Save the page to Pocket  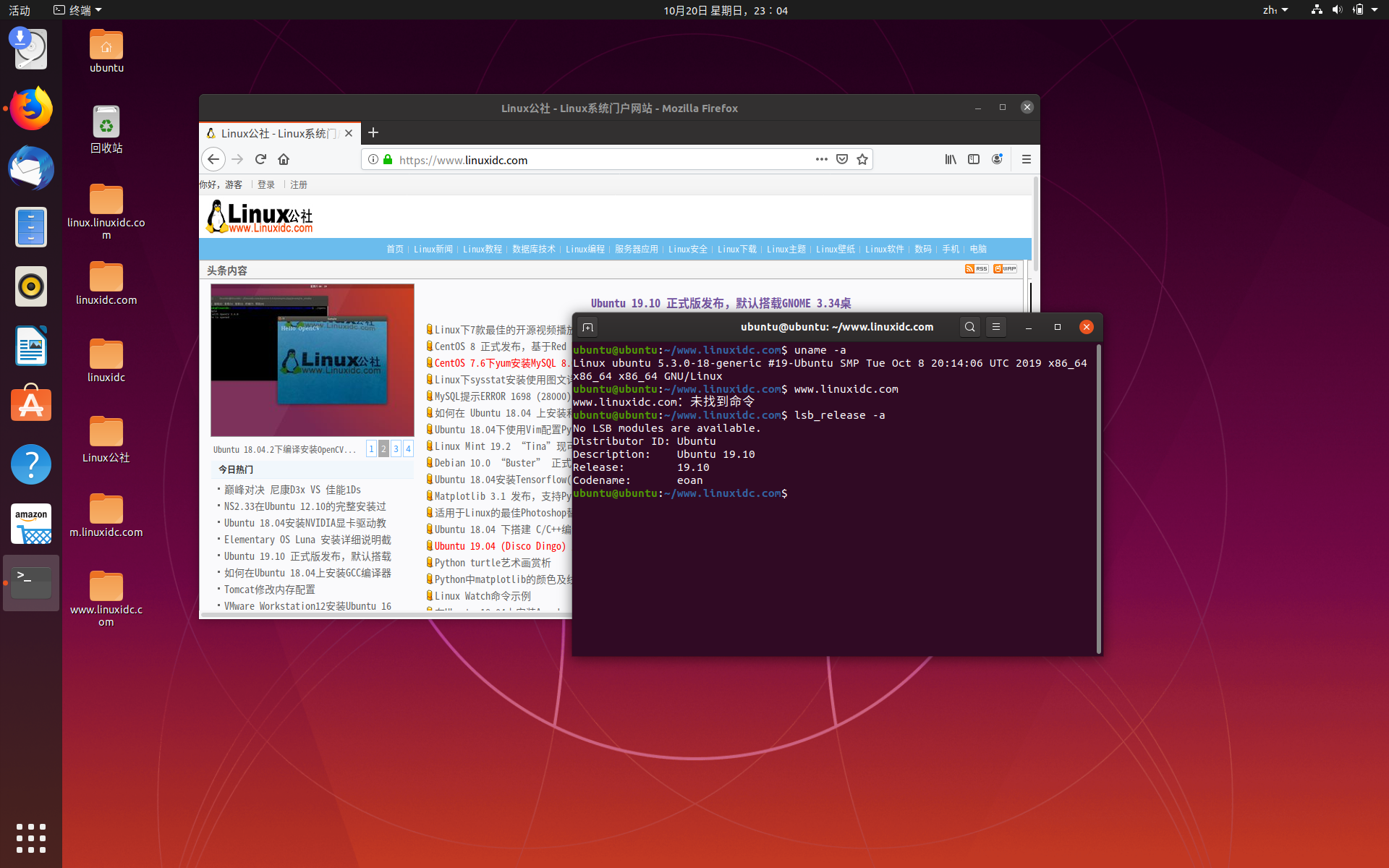coord(842,159)
